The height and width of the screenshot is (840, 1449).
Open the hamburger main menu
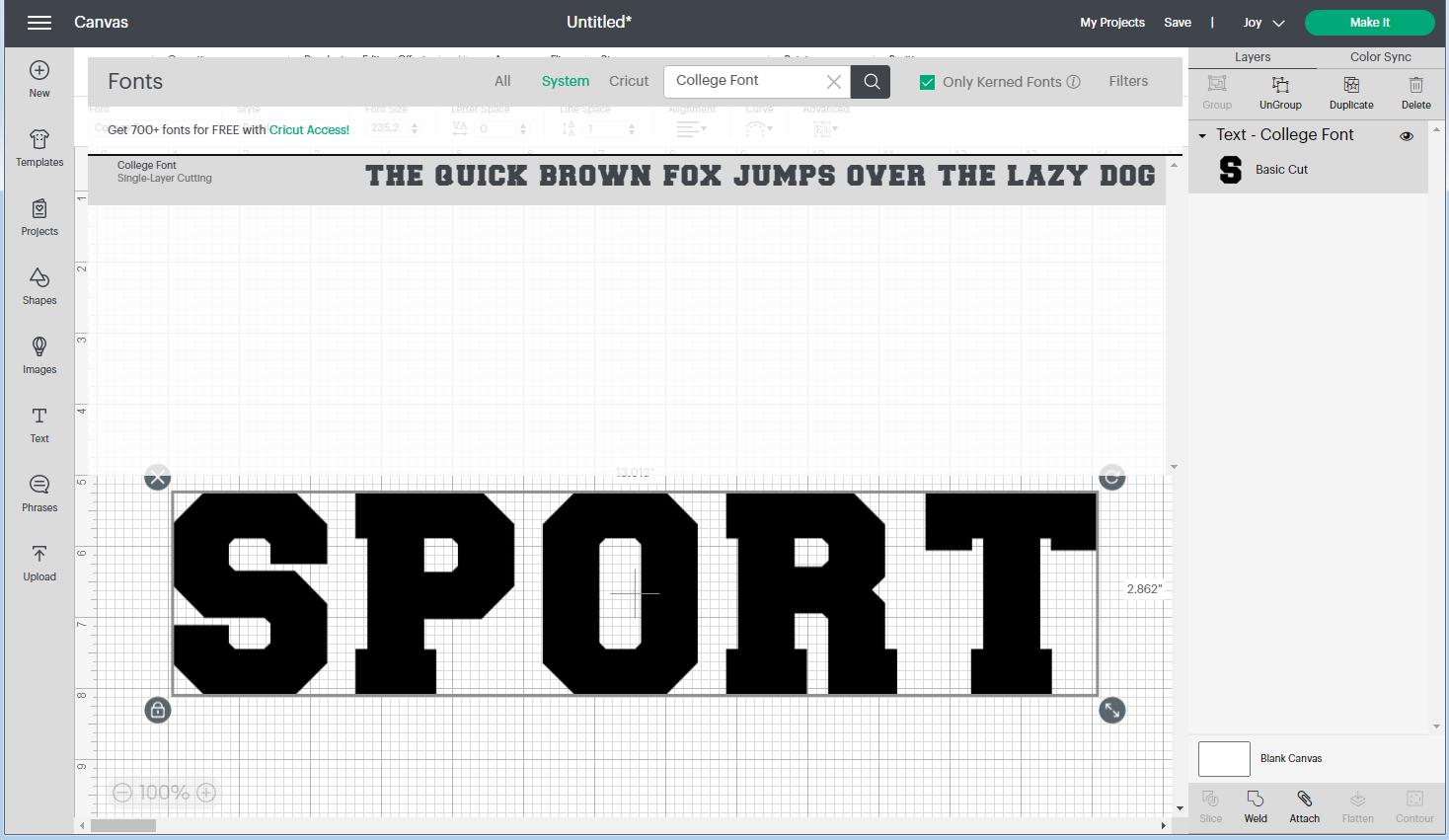(39, 23)
